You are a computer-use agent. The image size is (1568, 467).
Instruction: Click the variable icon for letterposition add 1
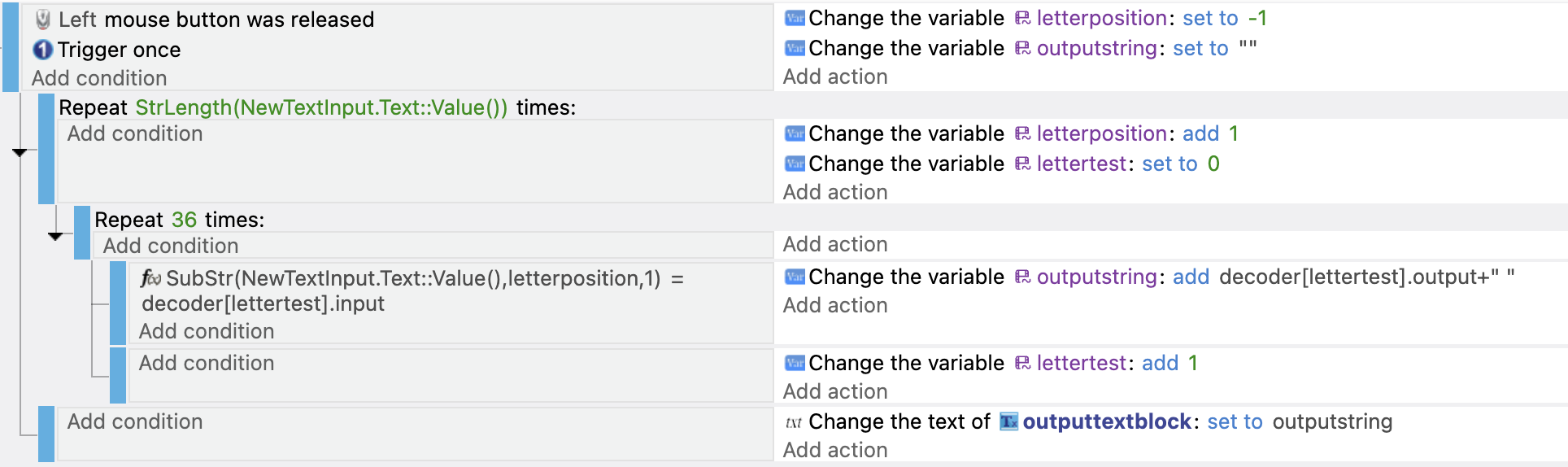coord(795,133)
